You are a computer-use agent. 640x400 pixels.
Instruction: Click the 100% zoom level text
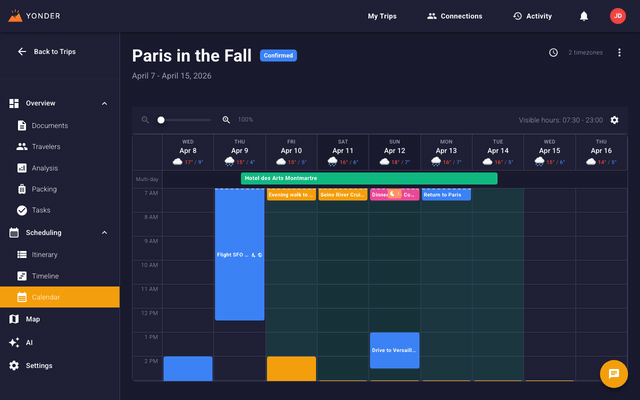coord(245,120)
